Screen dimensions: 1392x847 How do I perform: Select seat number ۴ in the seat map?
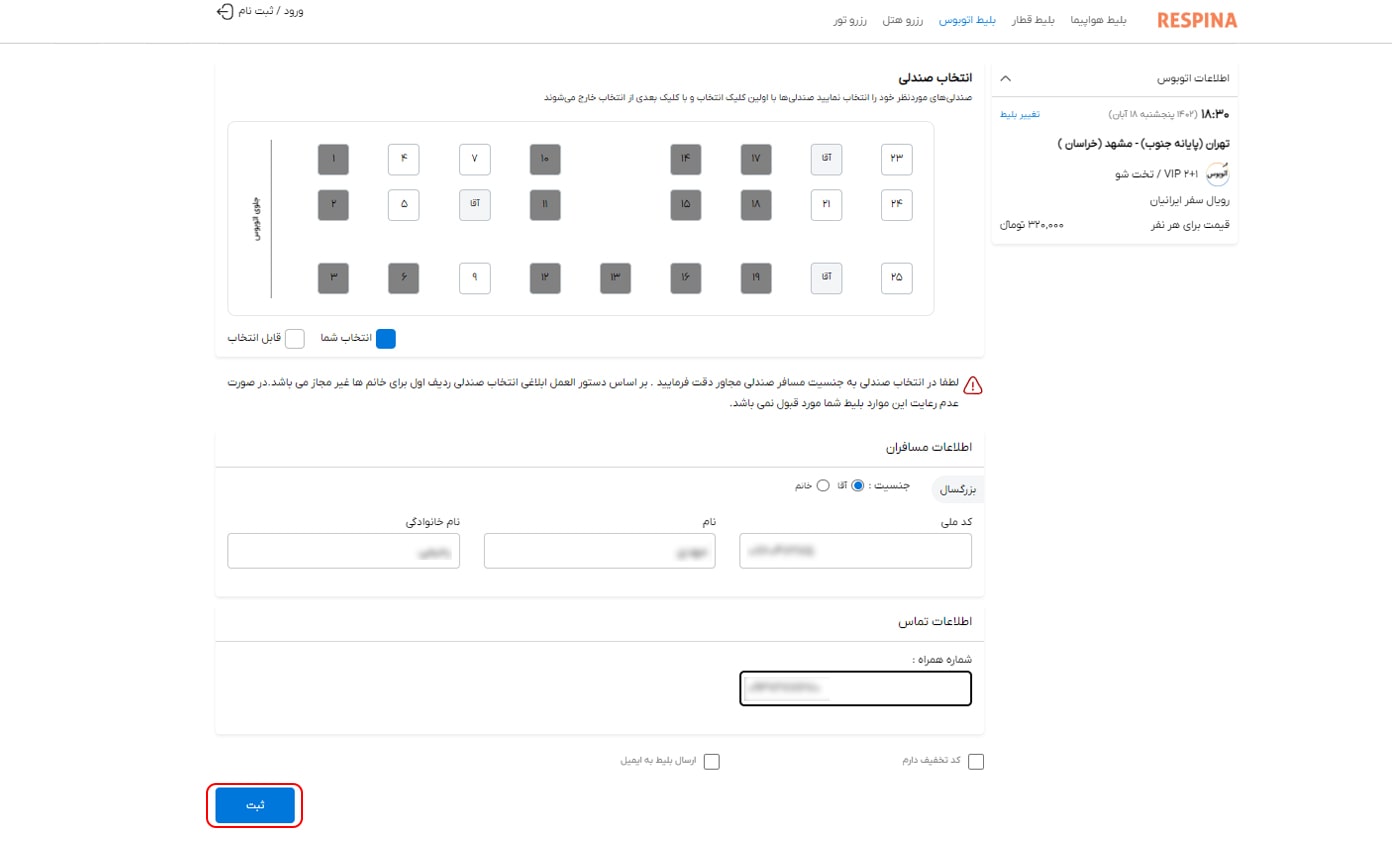tap(404, 159)
